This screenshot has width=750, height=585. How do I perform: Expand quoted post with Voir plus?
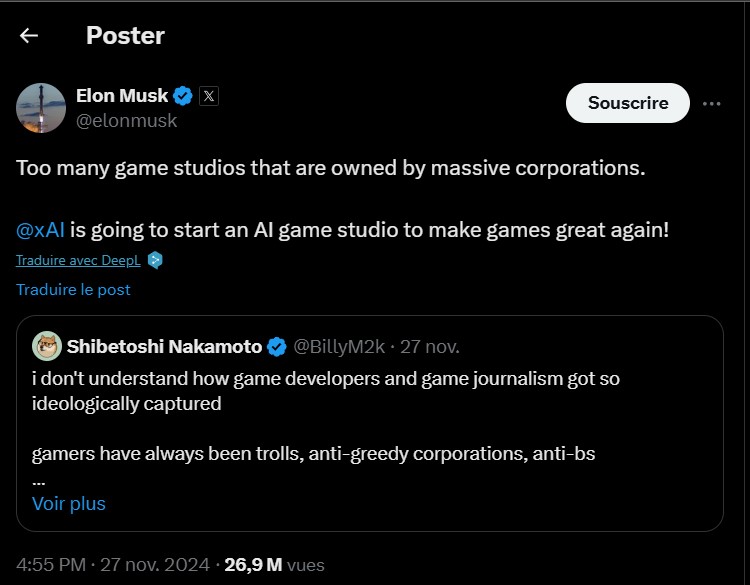(68, 503)
